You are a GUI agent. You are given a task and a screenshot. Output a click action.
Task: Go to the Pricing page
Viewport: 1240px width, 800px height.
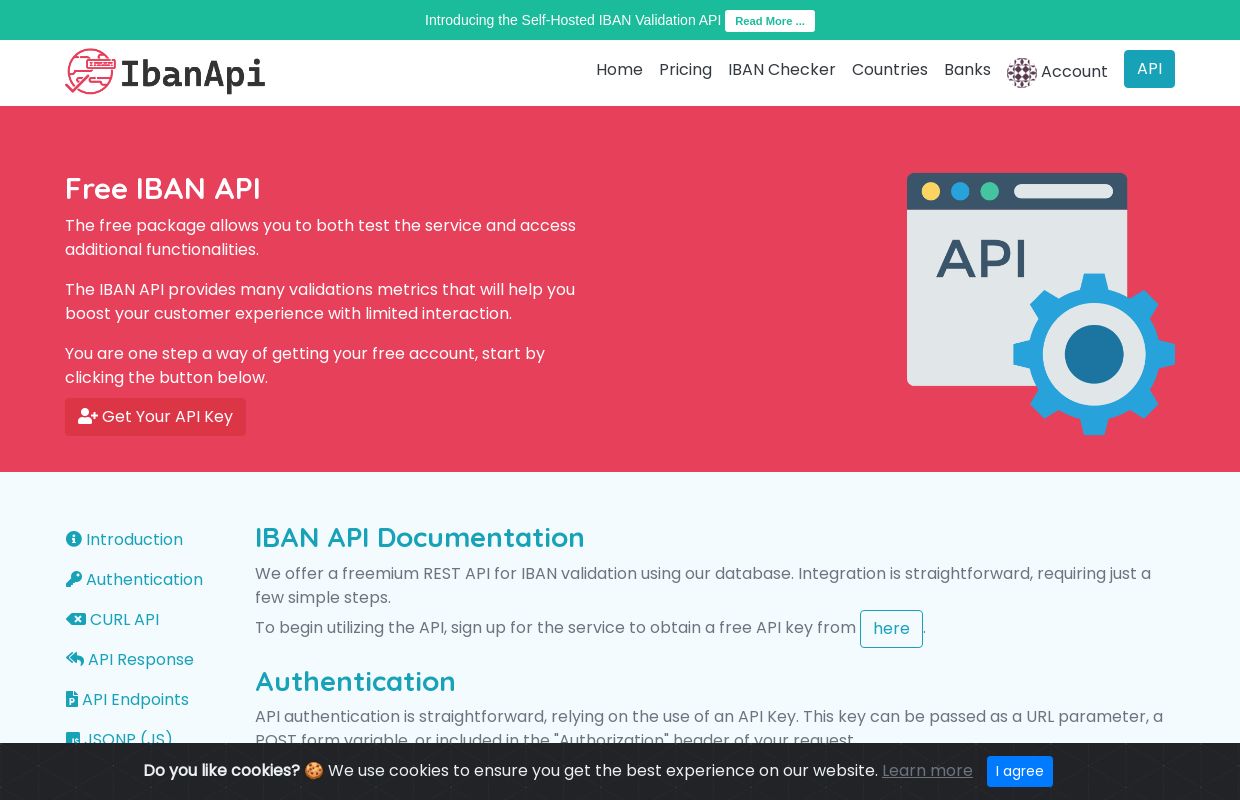(x=685, y=69)
